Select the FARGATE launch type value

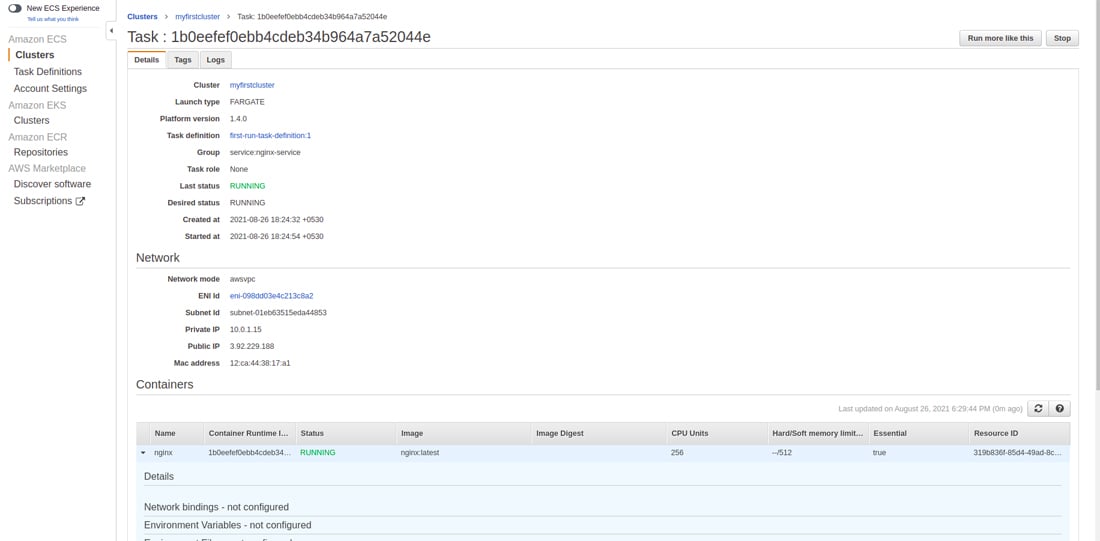click(x=247, y=102)
